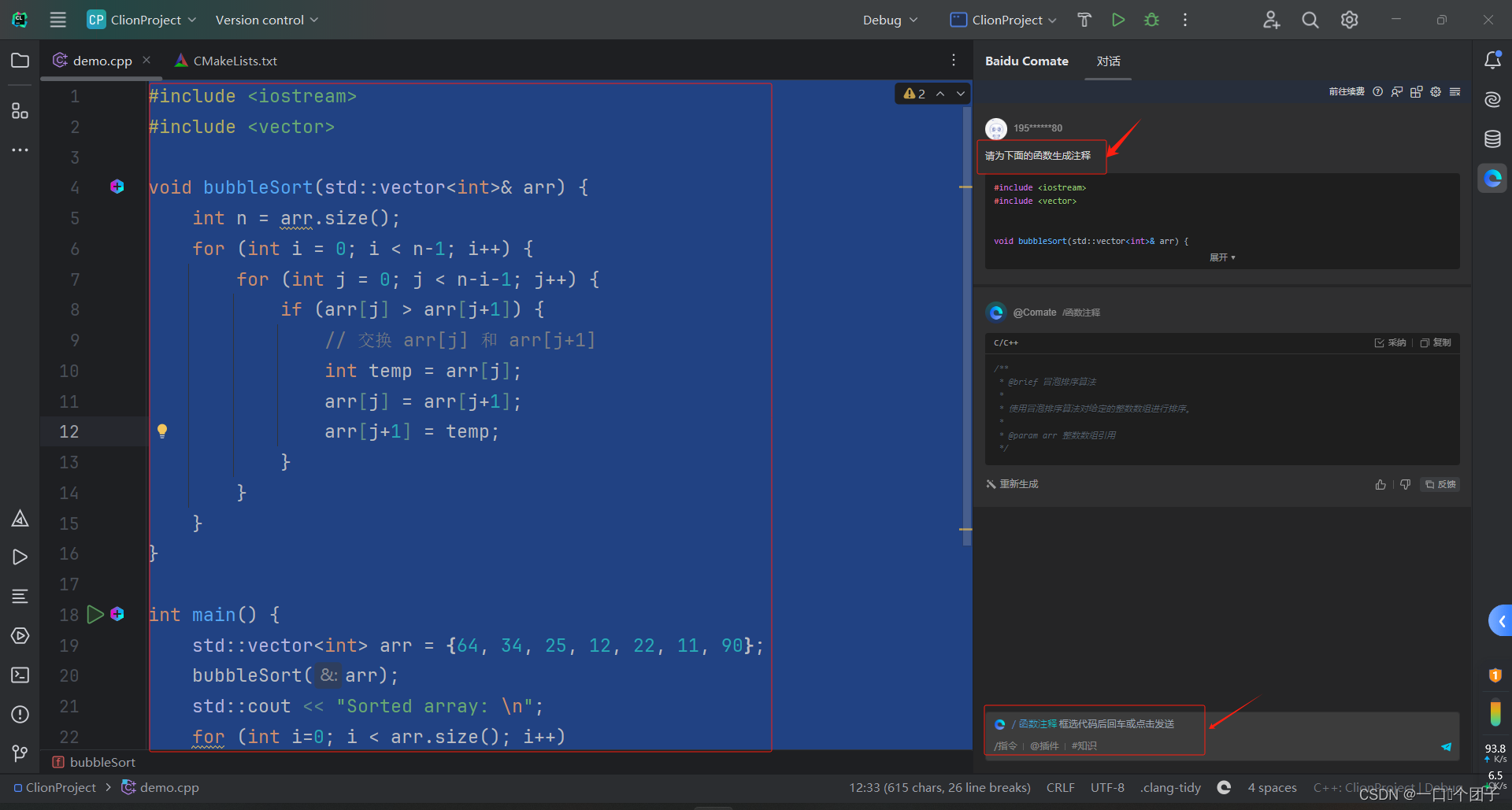
Task: Dislike the Comate response with thumbs down
Action: pos(1406,484)
